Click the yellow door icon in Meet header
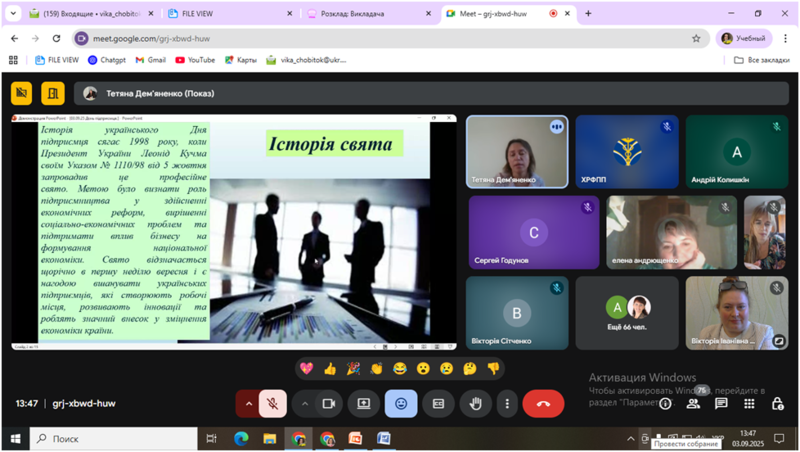Viewport: 800px width, 452px height. [x=53, y=93]
